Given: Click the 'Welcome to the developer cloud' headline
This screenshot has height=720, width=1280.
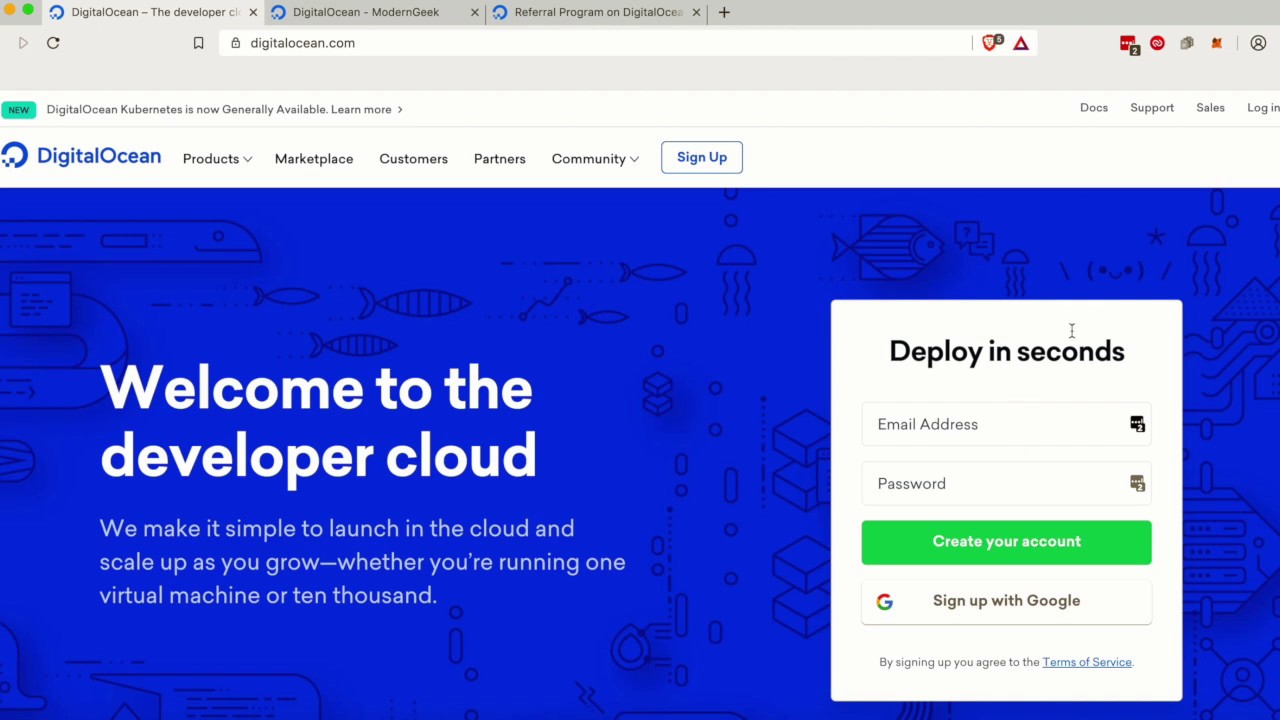Looking at the screenshot, I should click(x=318, y=422).
